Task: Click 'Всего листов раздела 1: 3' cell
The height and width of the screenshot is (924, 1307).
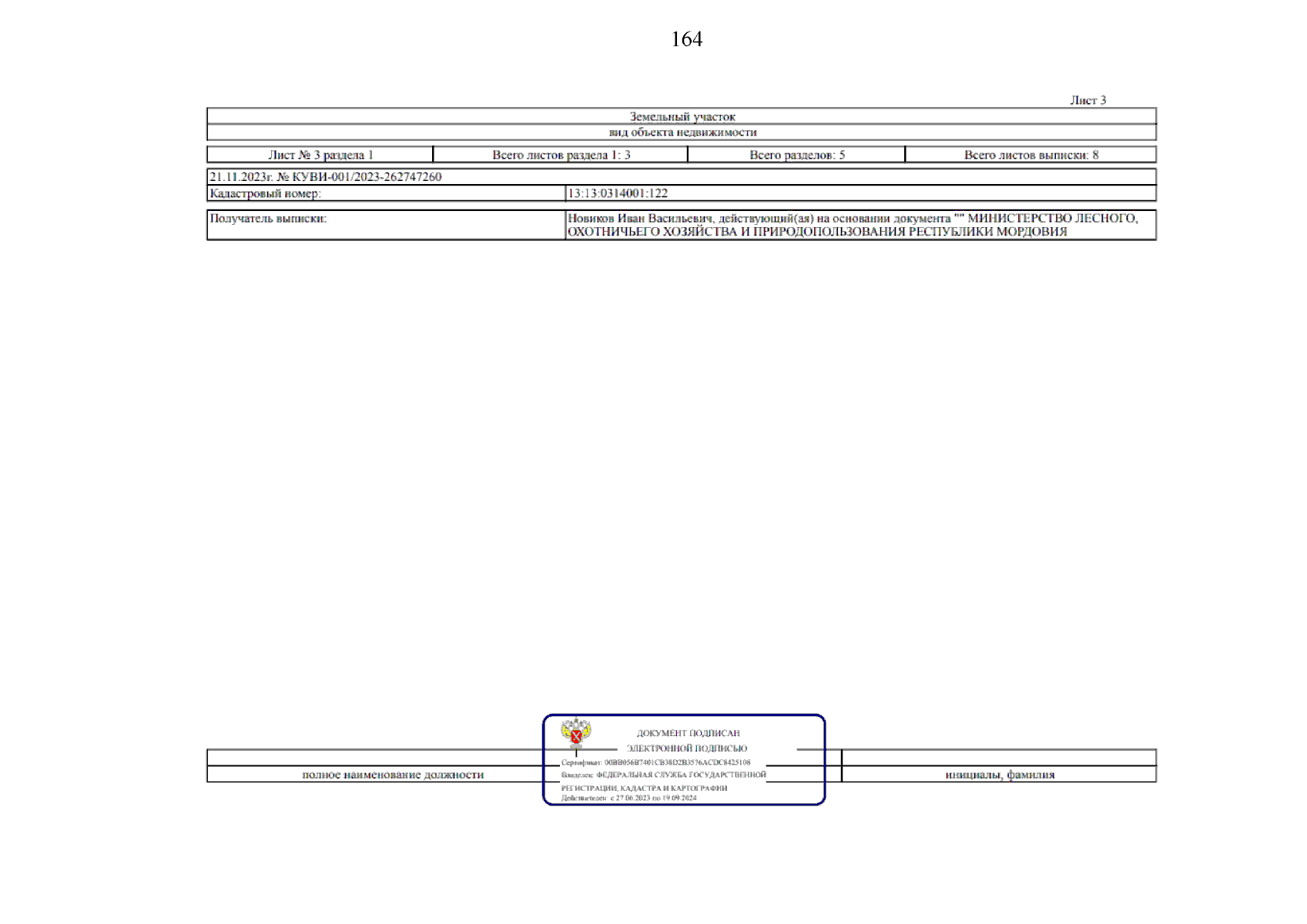Action: [x=561, y=155]
